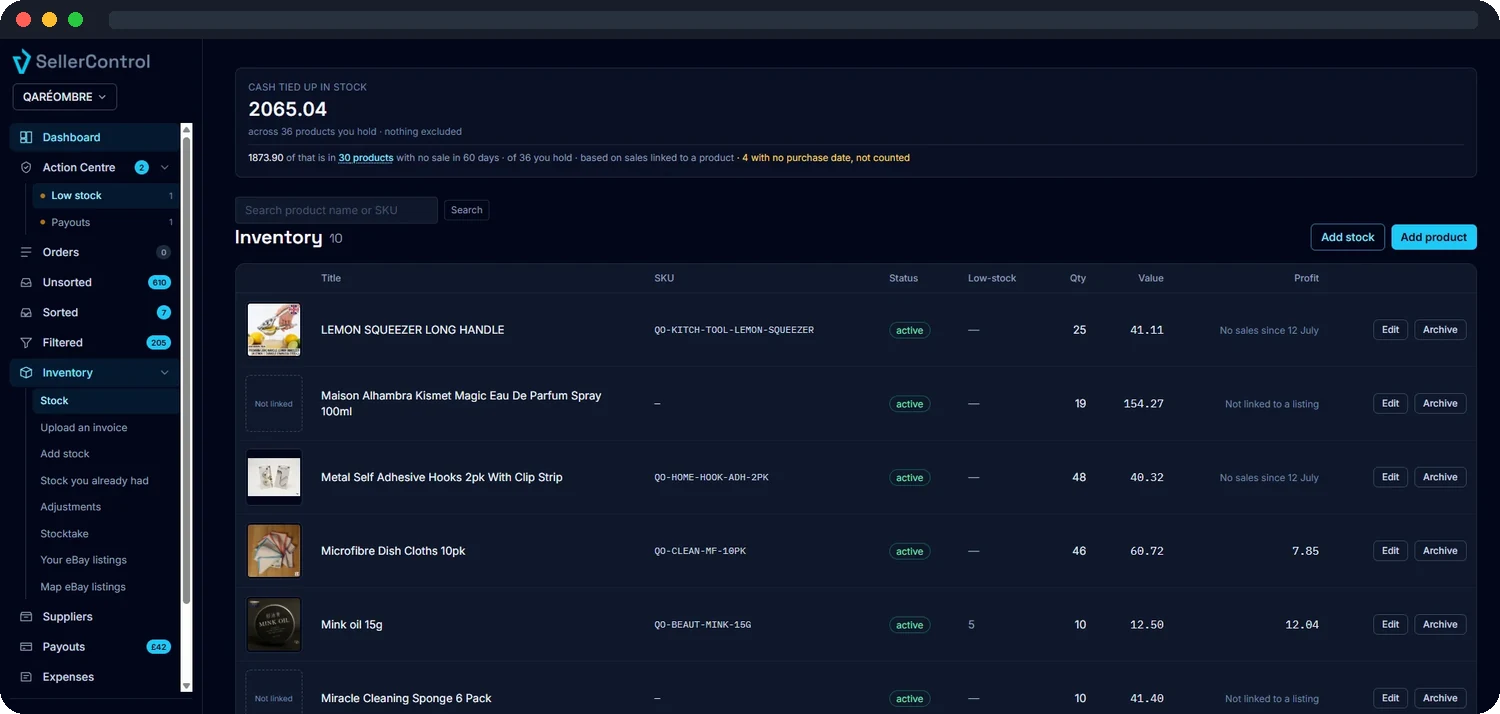Archive the Mink oil 15g product
Image resolution: width=1500 pixels, height=714 pixels.
tap(1440, 624)
